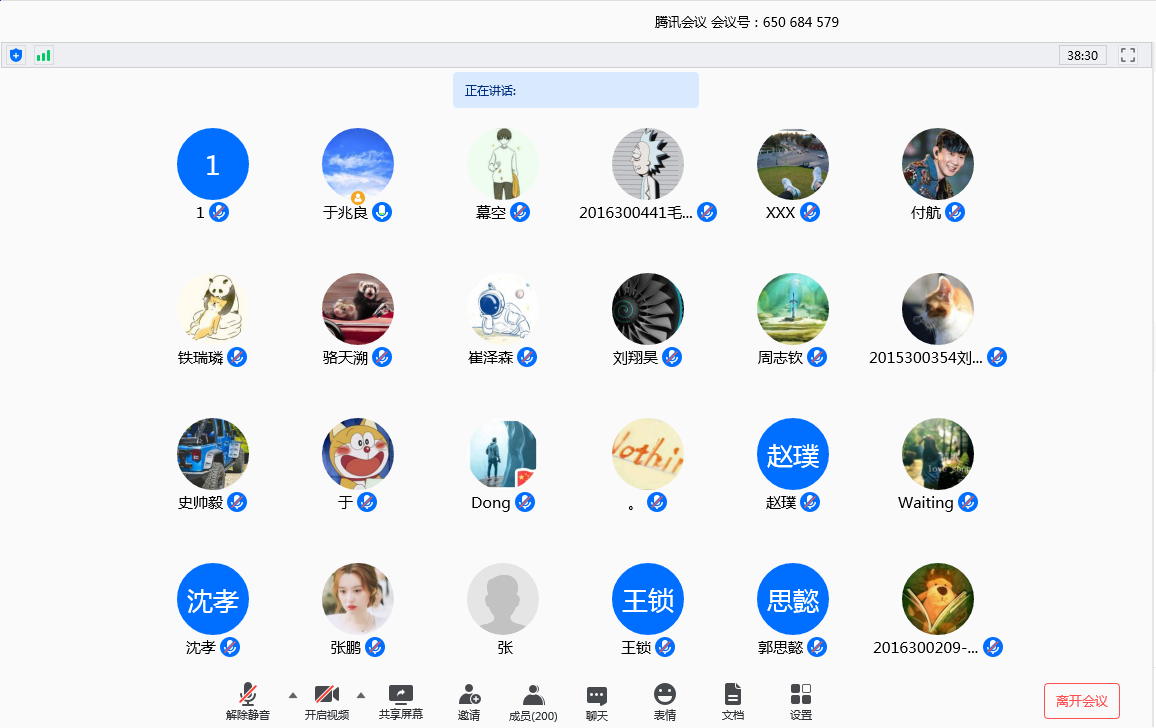This screenshot has height=728, width=1156.
Task: Unmute your microphone
Action: pyautogui.click(x=248, y=702)
